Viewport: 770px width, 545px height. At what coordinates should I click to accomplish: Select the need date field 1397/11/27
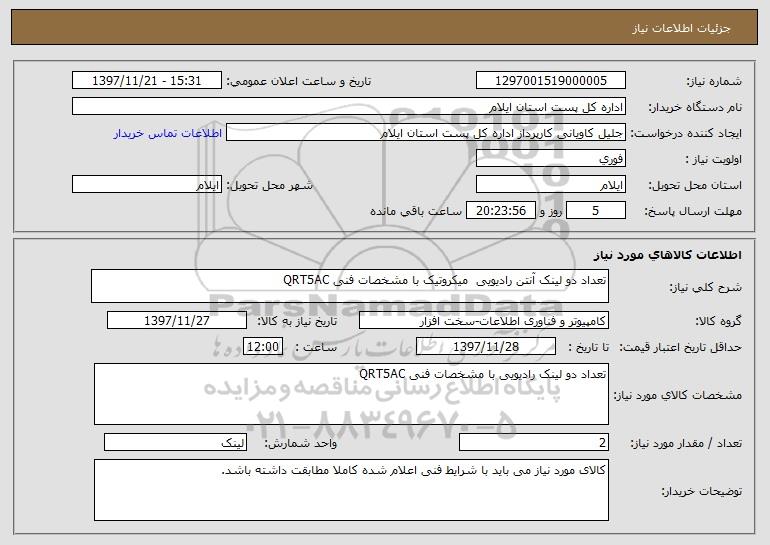tap(177, 321)
